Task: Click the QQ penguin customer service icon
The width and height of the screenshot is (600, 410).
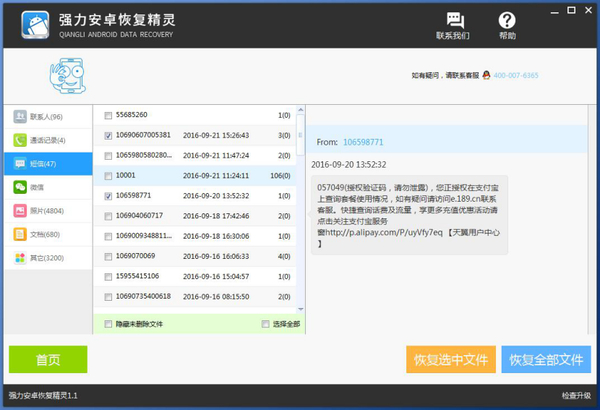Action: point(486,75)
